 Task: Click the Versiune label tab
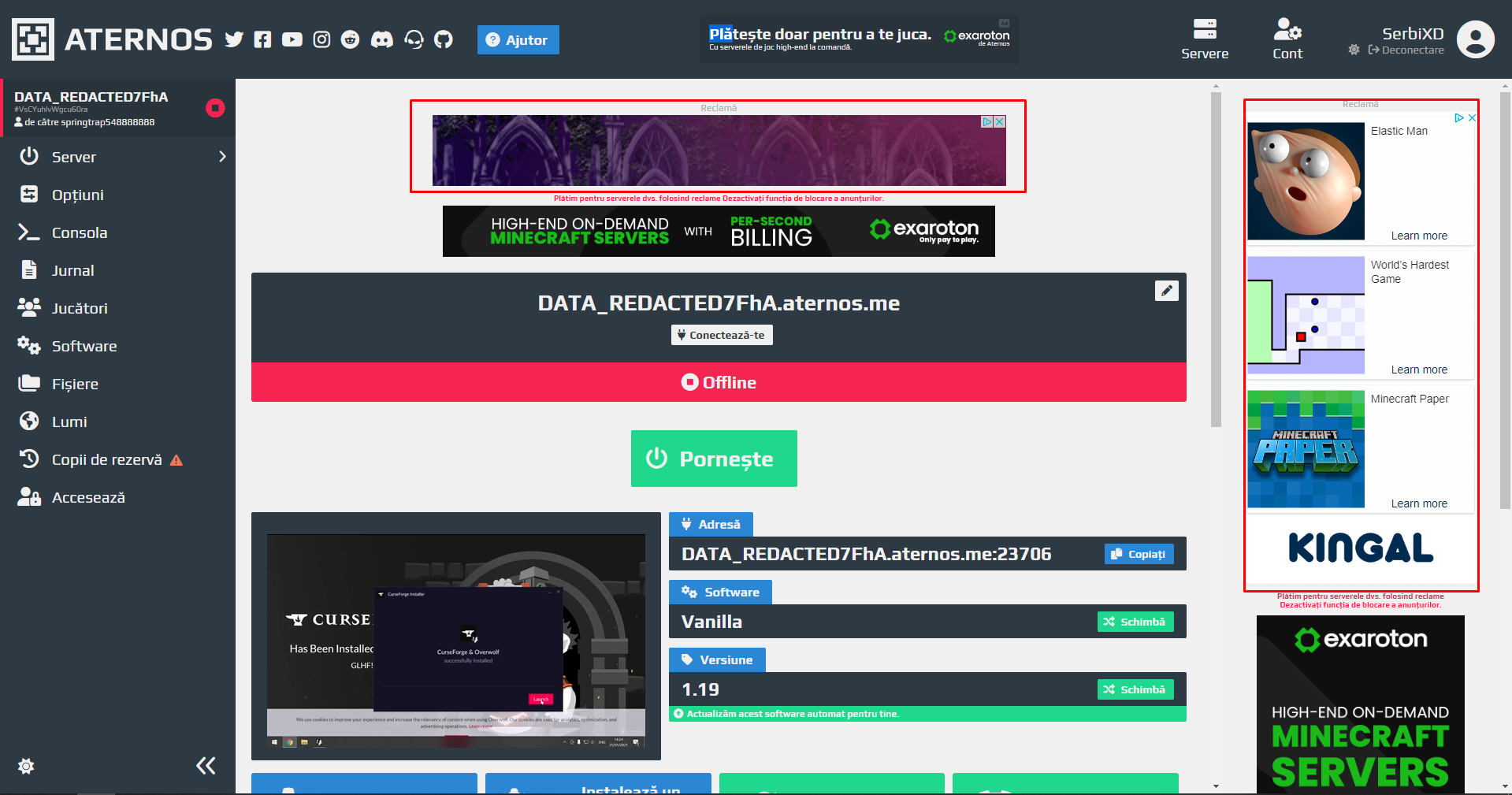click(717, 659)
